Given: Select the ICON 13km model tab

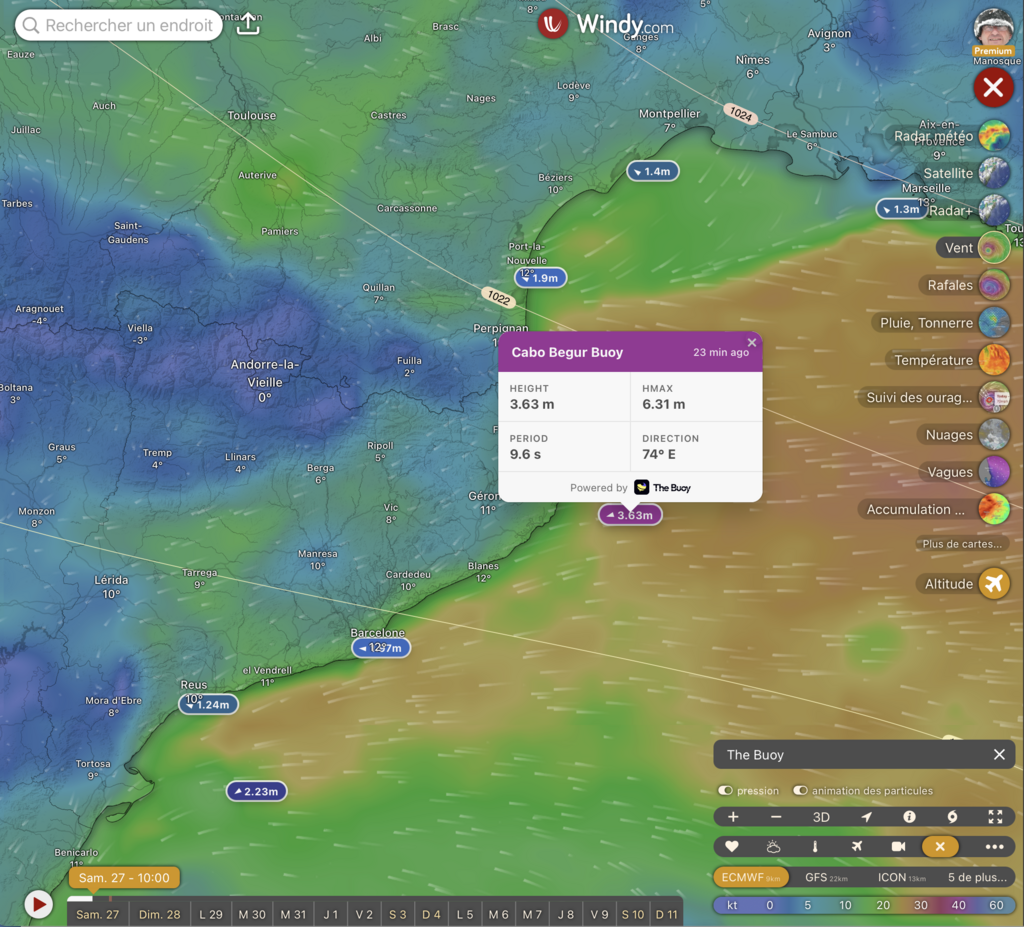Looking at the screenshot, I should click(899, 877).
